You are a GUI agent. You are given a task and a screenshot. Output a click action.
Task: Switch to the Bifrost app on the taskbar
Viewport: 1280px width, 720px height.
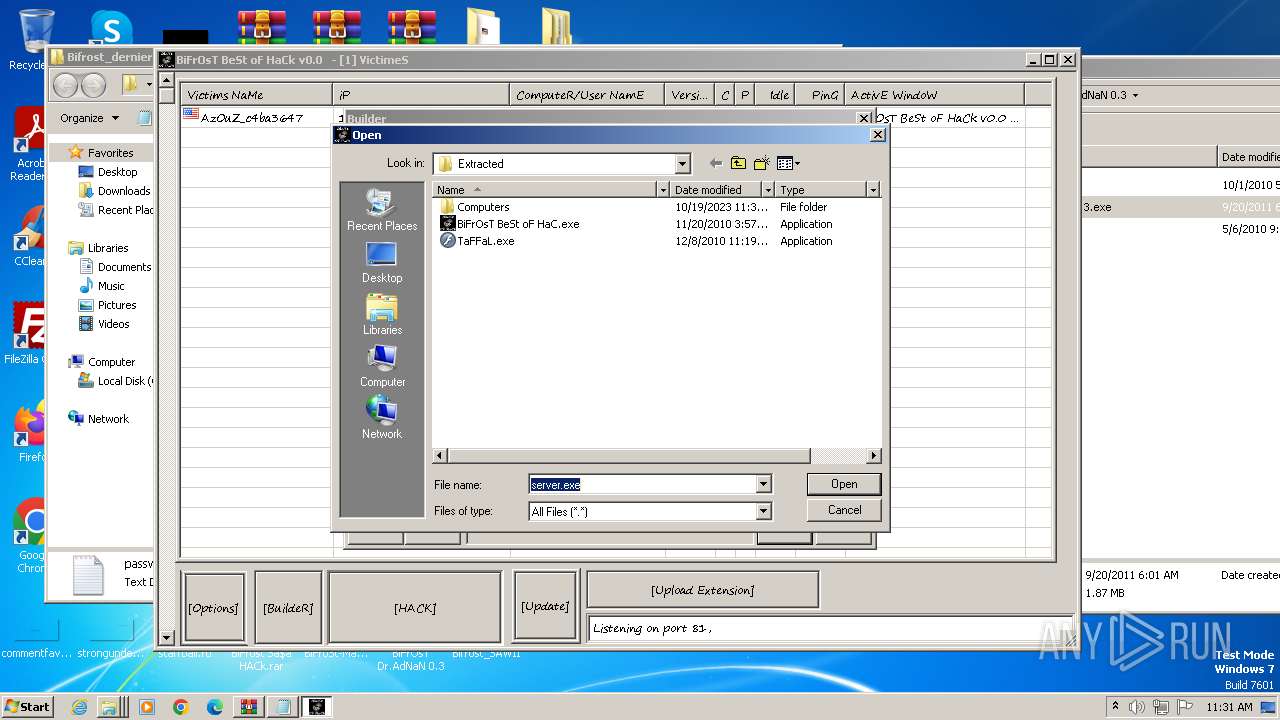click(316, 707)
